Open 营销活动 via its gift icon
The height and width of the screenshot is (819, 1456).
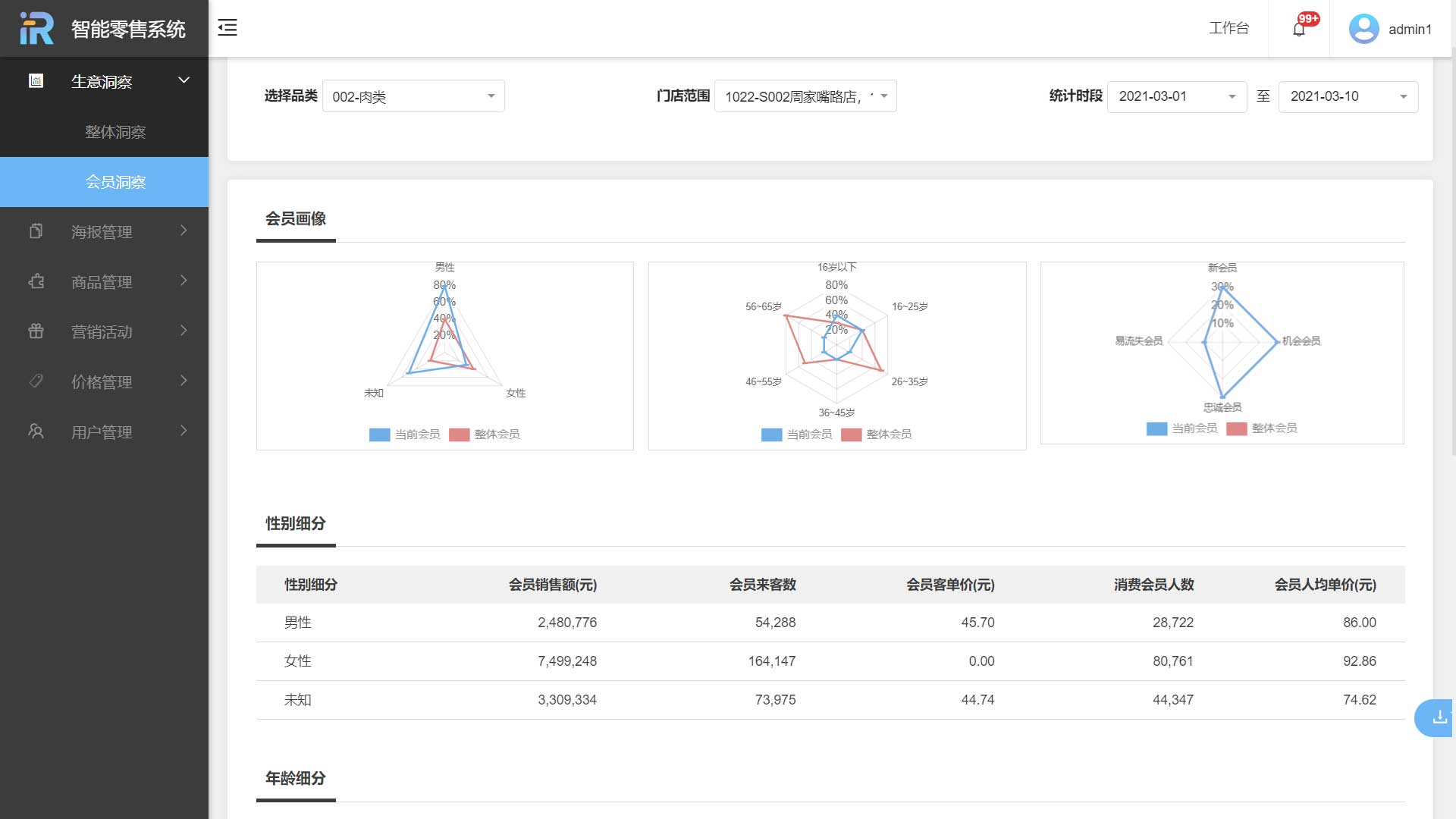tap(36, 331)
